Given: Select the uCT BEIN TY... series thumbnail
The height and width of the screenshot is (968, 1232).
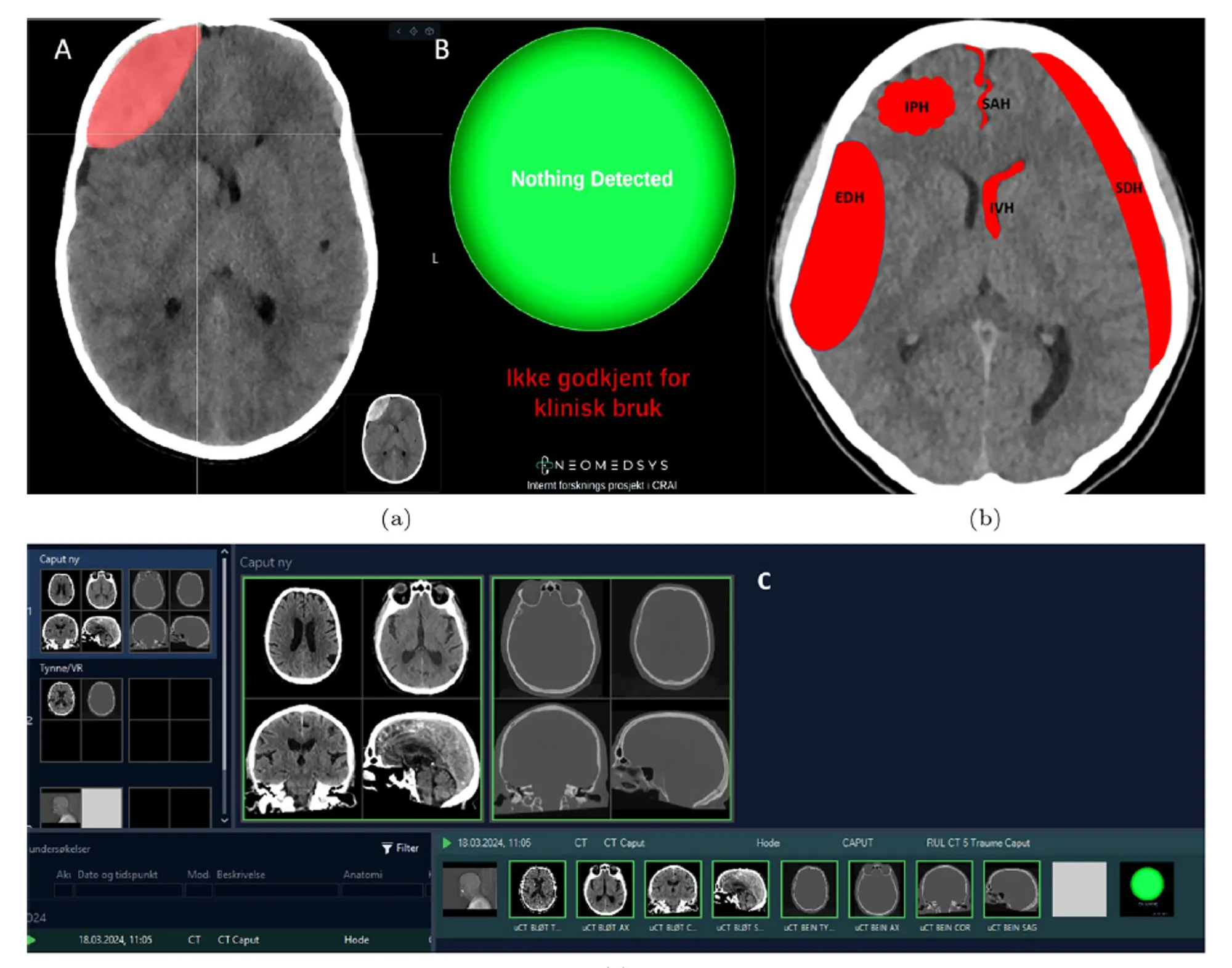Looking at the screenshot, I should pyautogui.click(x=809, y=889).
